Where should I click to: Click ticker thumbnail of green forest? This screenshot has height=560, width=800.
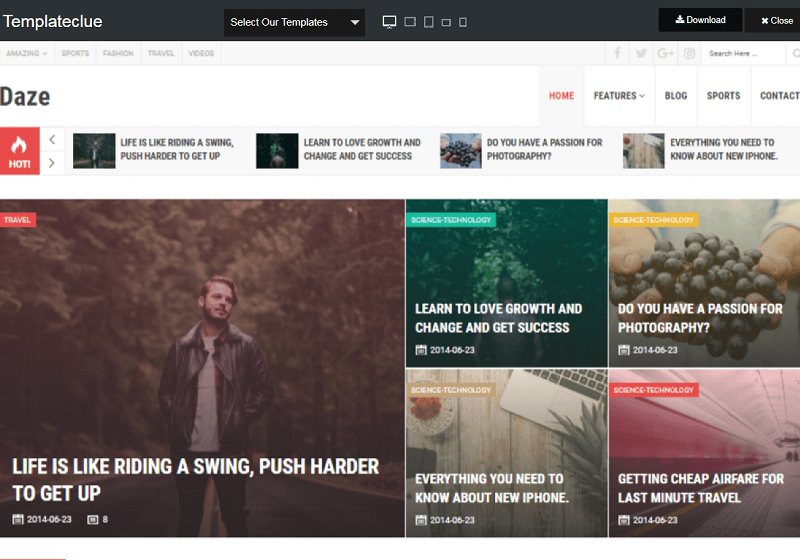point(277,151)
